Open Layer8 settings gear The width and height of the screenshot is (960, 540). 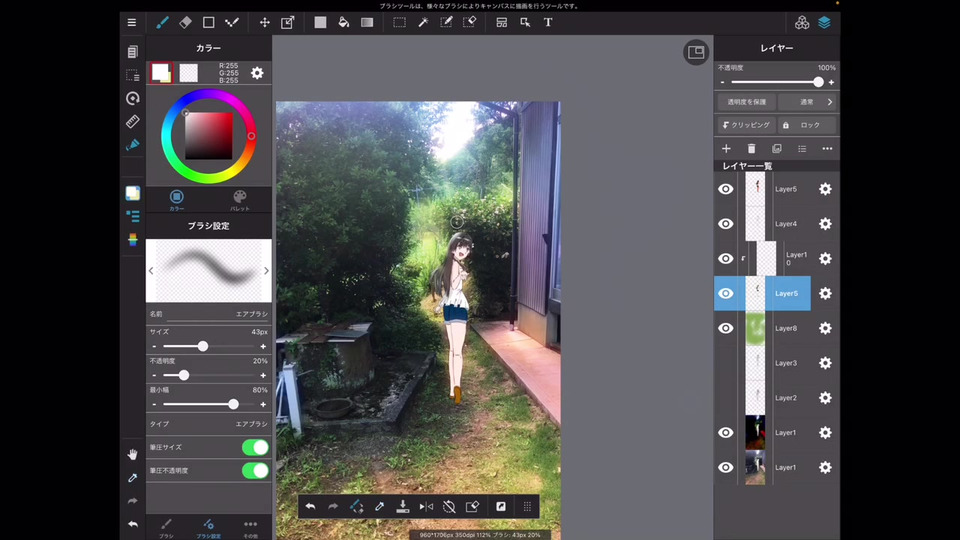(825, 328)
